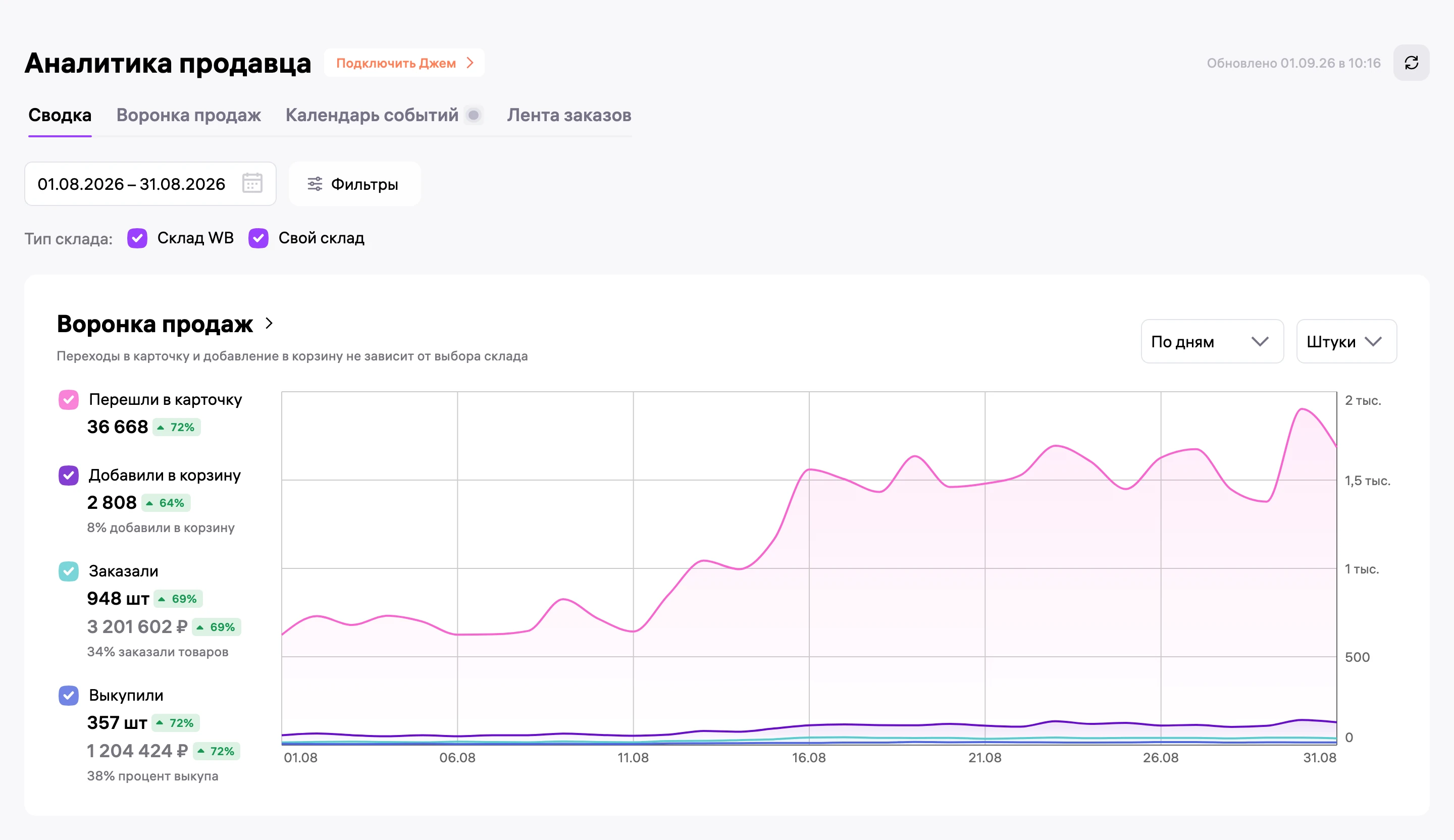Viewport: 1454px width, 840px height.
Task: Click the dot indicator beside Календарь событий
Action: 474,116
